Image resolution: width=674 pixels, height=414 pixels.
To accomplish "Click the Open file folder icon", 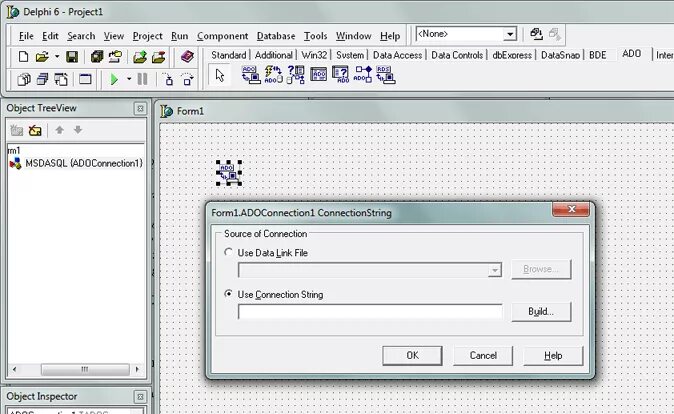I will [x=42, y=57].
